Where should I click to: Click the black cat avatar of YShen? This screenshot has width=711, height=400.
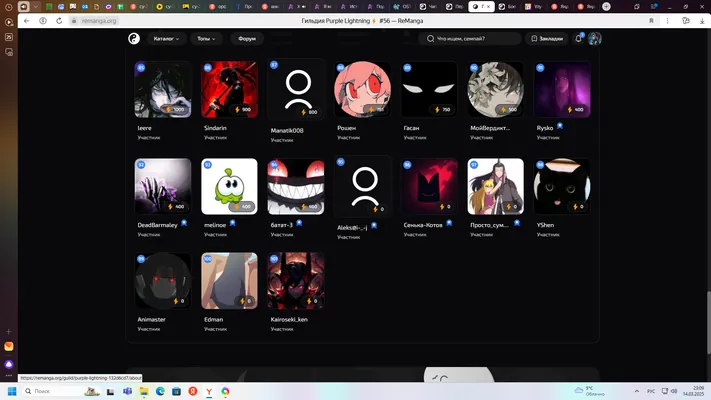562,186
